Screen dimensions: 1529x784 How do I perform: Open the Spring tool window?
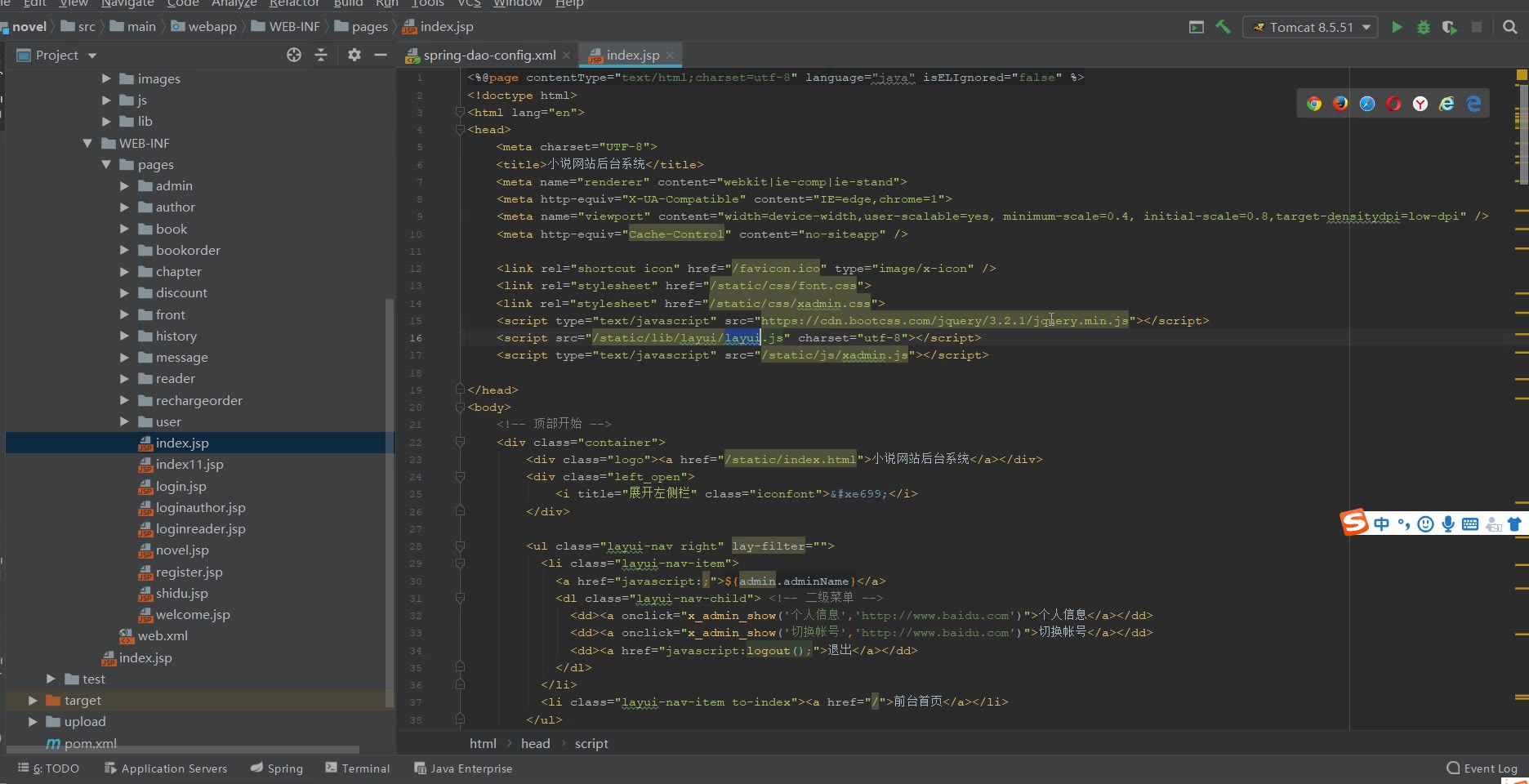pos(277,768)
